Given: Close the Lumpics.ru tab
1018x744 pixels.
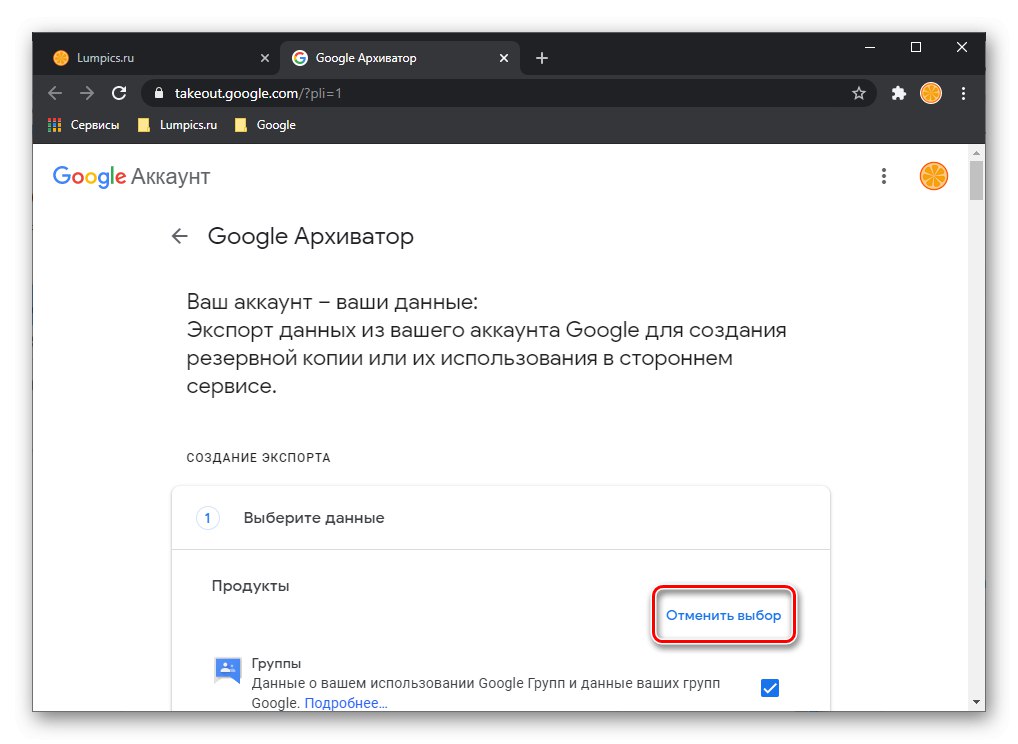Looking at the screenshot, I should (264, 58).
